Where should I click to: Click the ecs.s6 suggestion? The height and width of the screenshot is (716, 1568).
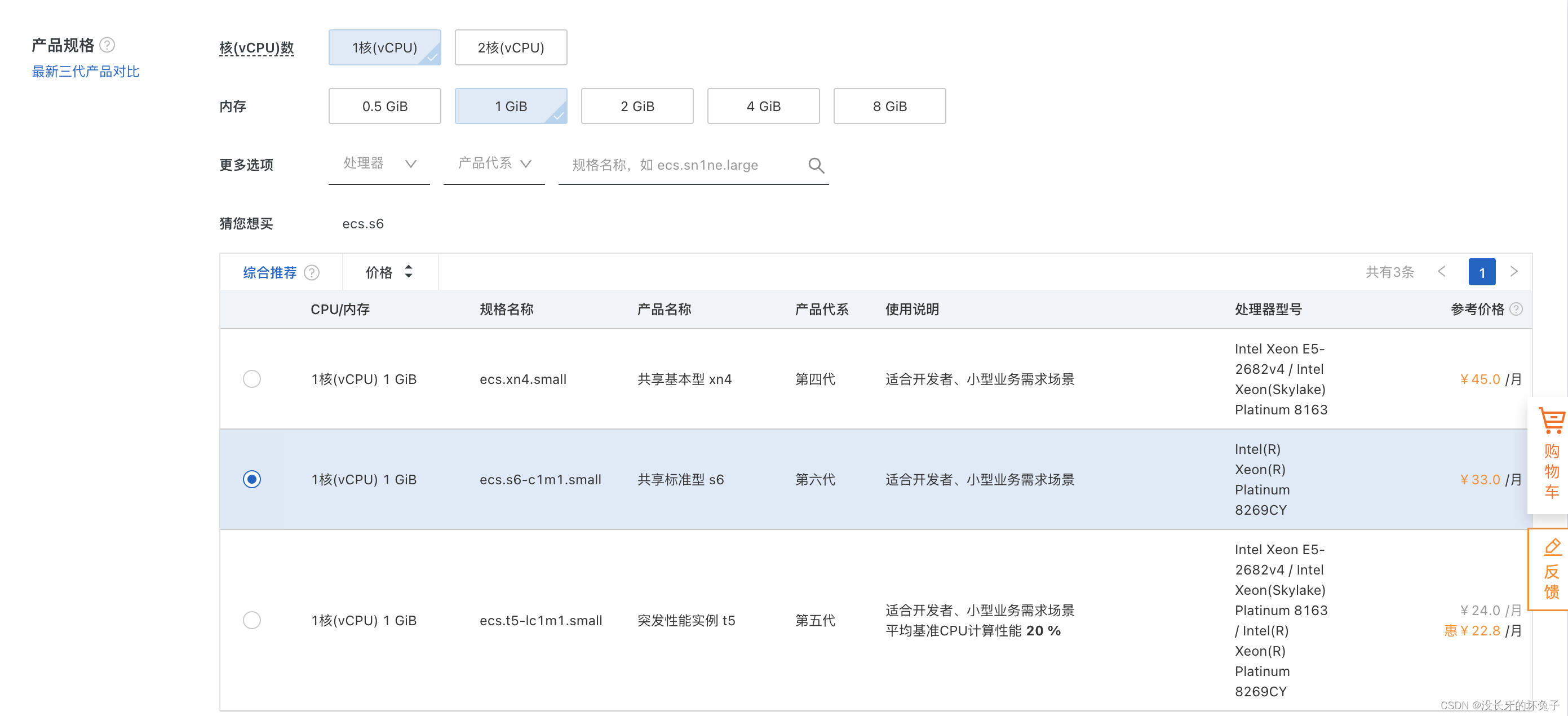coord(363,224)
